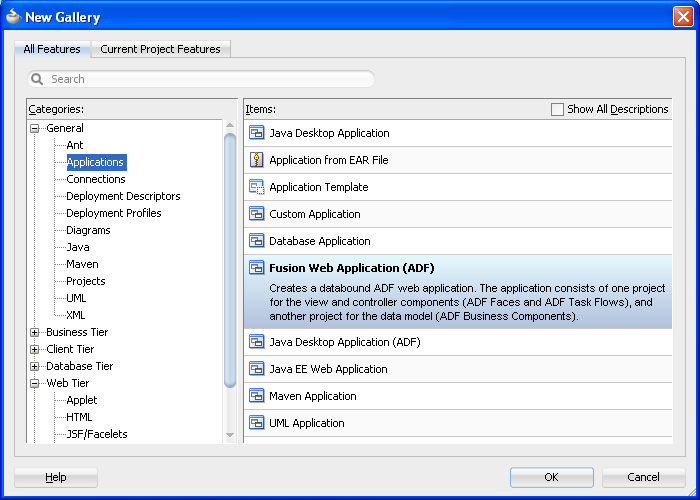
Task: Select the Applications category
Action: [96, 162]
